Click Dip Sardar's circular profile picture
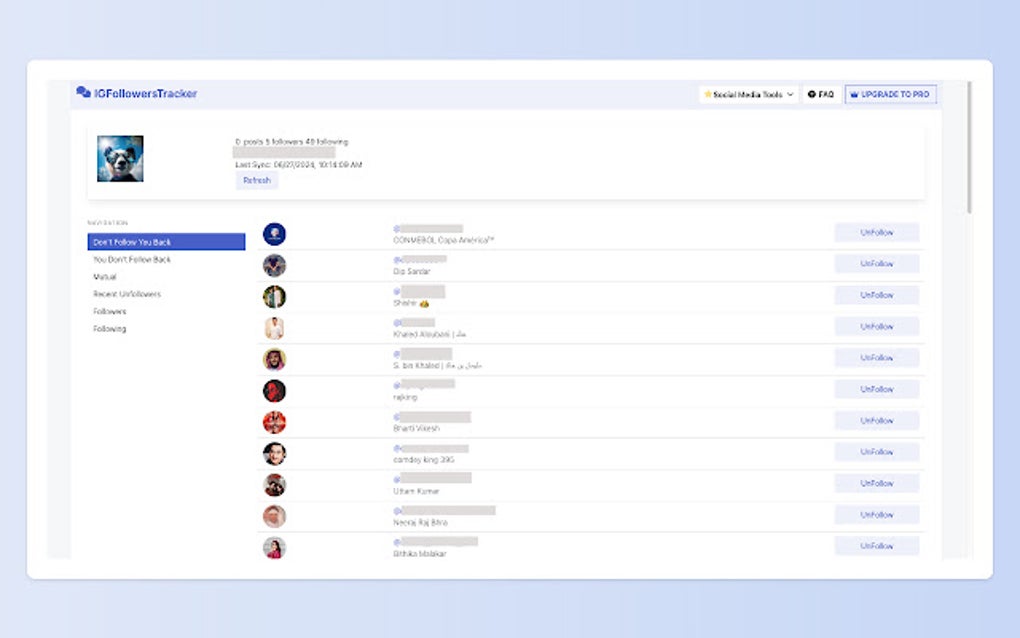 [x=274, y=264]
